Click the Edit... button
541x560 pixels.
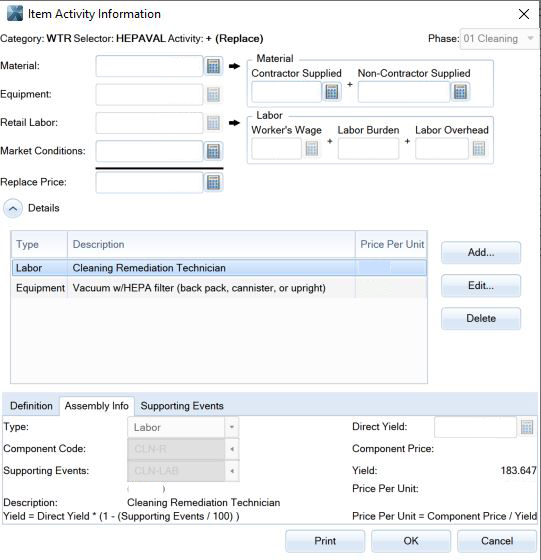(x=481, y=286)
